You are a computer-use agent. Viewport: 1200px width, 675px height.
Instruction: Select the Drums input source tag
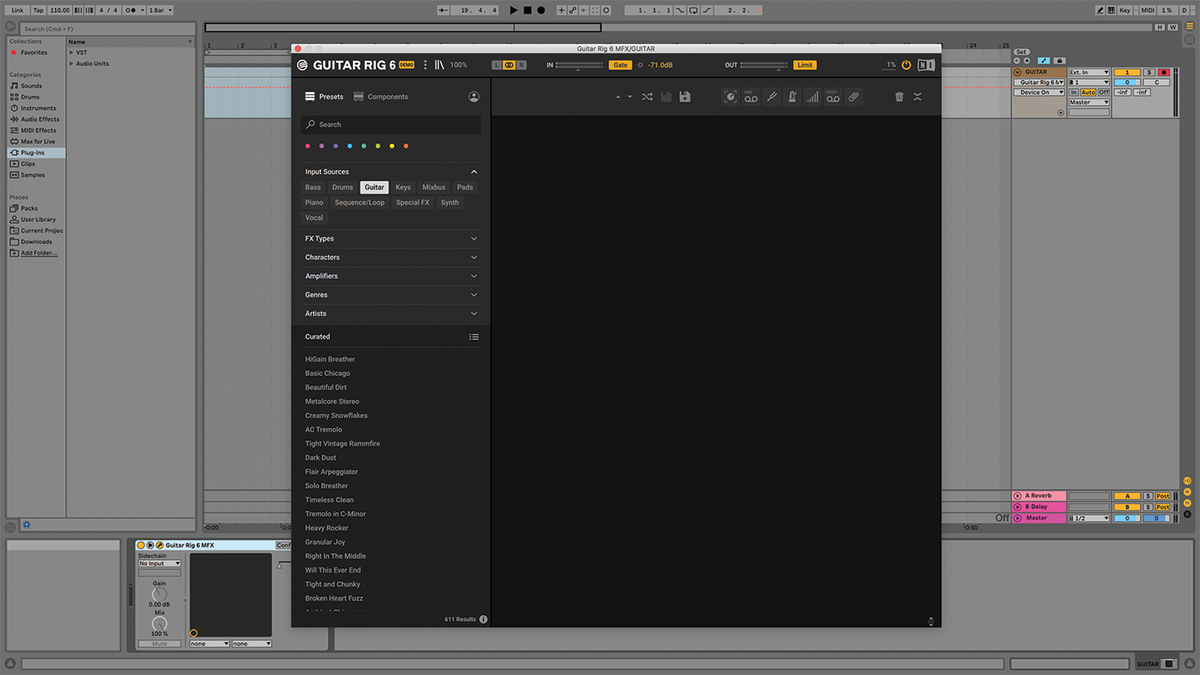click(x=342, y=187)
